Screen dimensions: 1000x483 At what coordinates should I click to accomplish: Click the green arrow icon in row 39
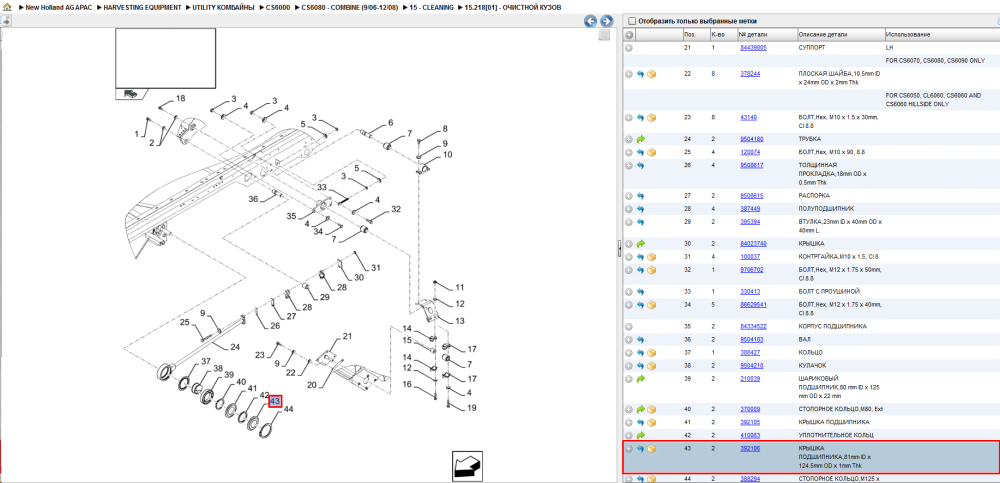pos(640,378)
